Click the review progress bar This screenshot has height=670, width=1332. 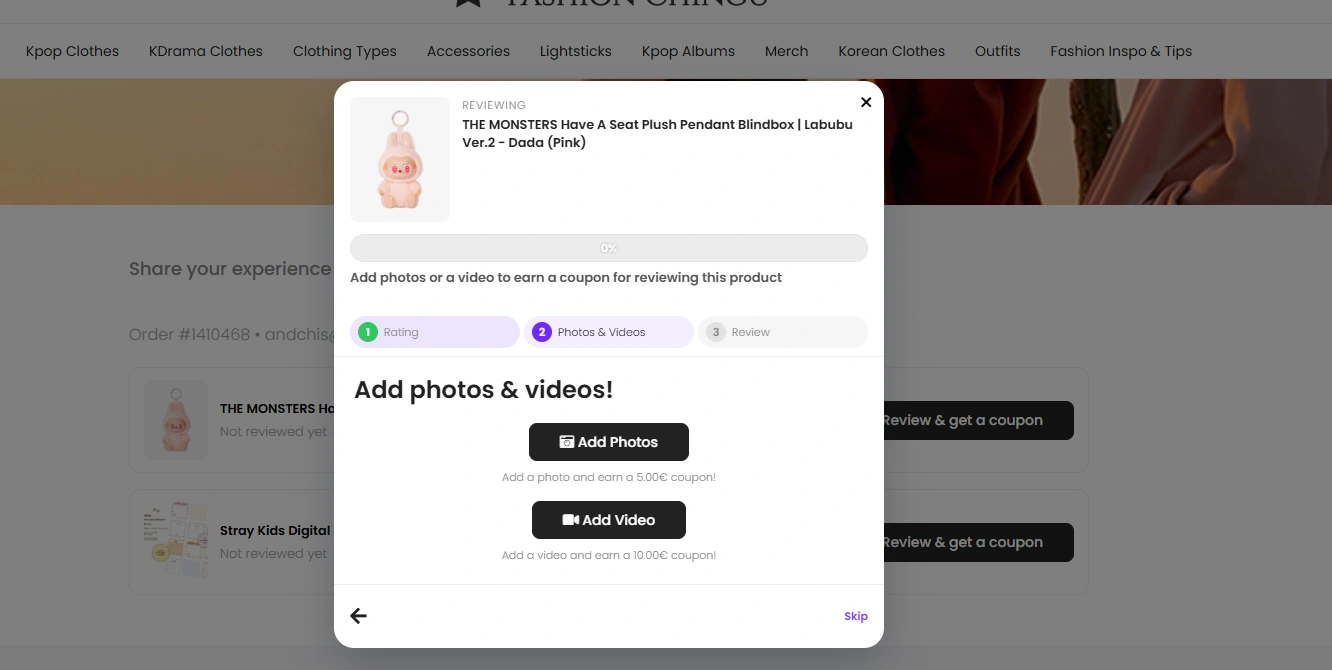(x=608, y=248)
